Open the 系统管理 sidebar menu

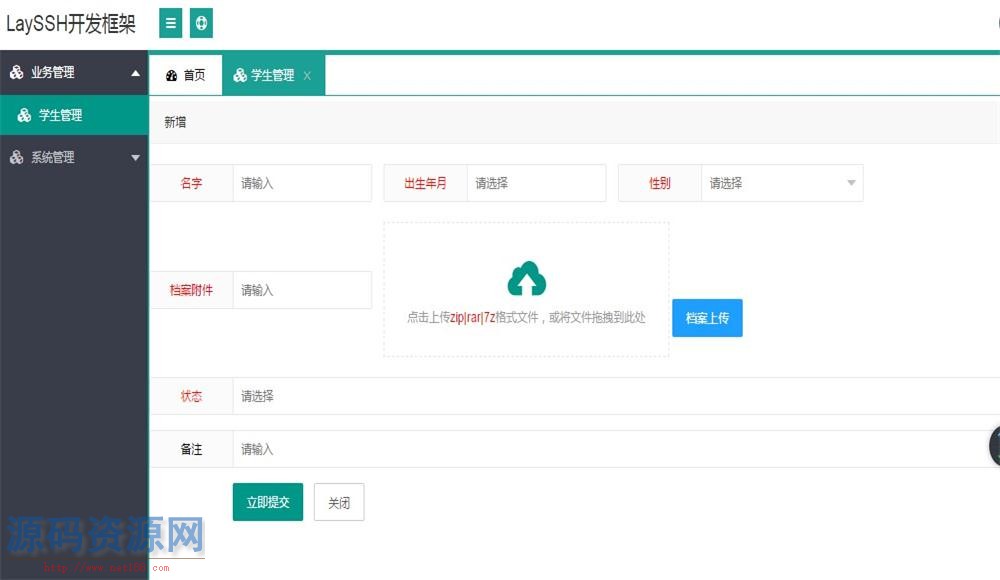tap(74, 157)
